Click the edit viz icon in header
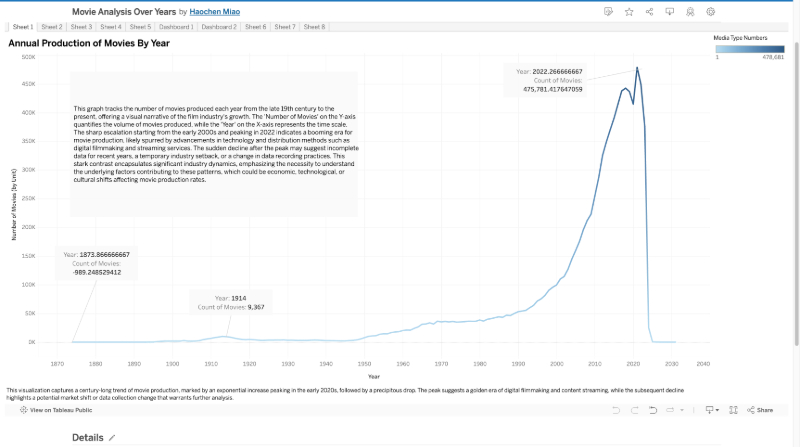This screenshot has width=800, height=447. [x=608, y=11]
